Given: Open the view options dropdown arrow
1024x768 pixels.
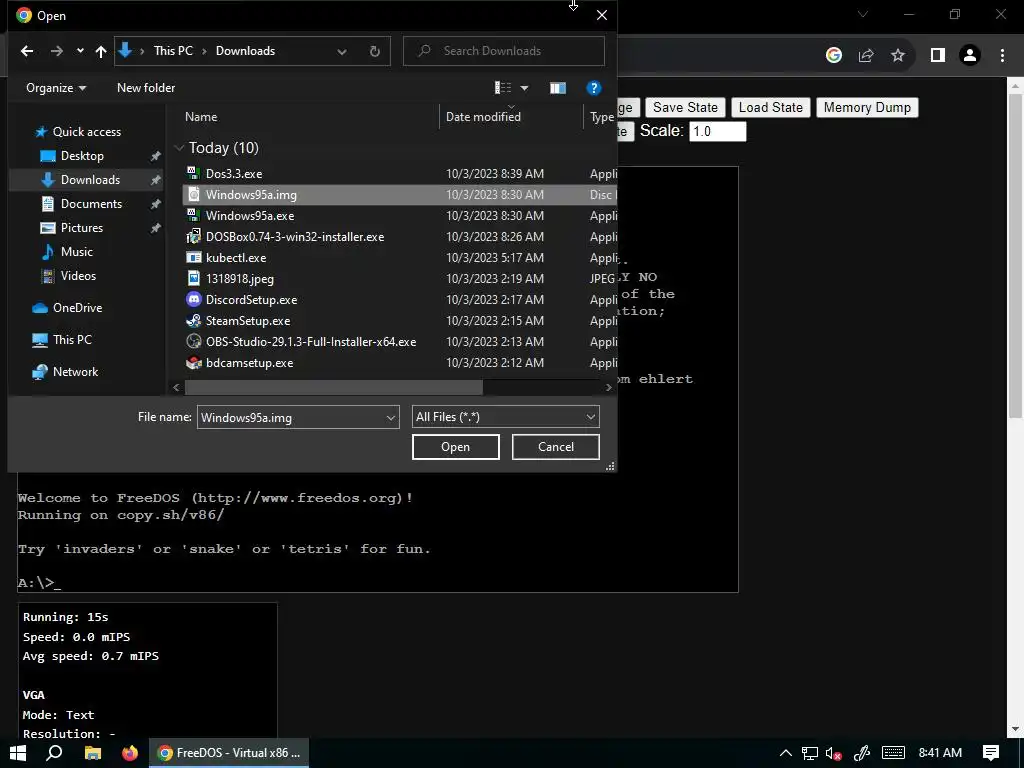Looking at the screenshot, I should [x=524, y=88].
